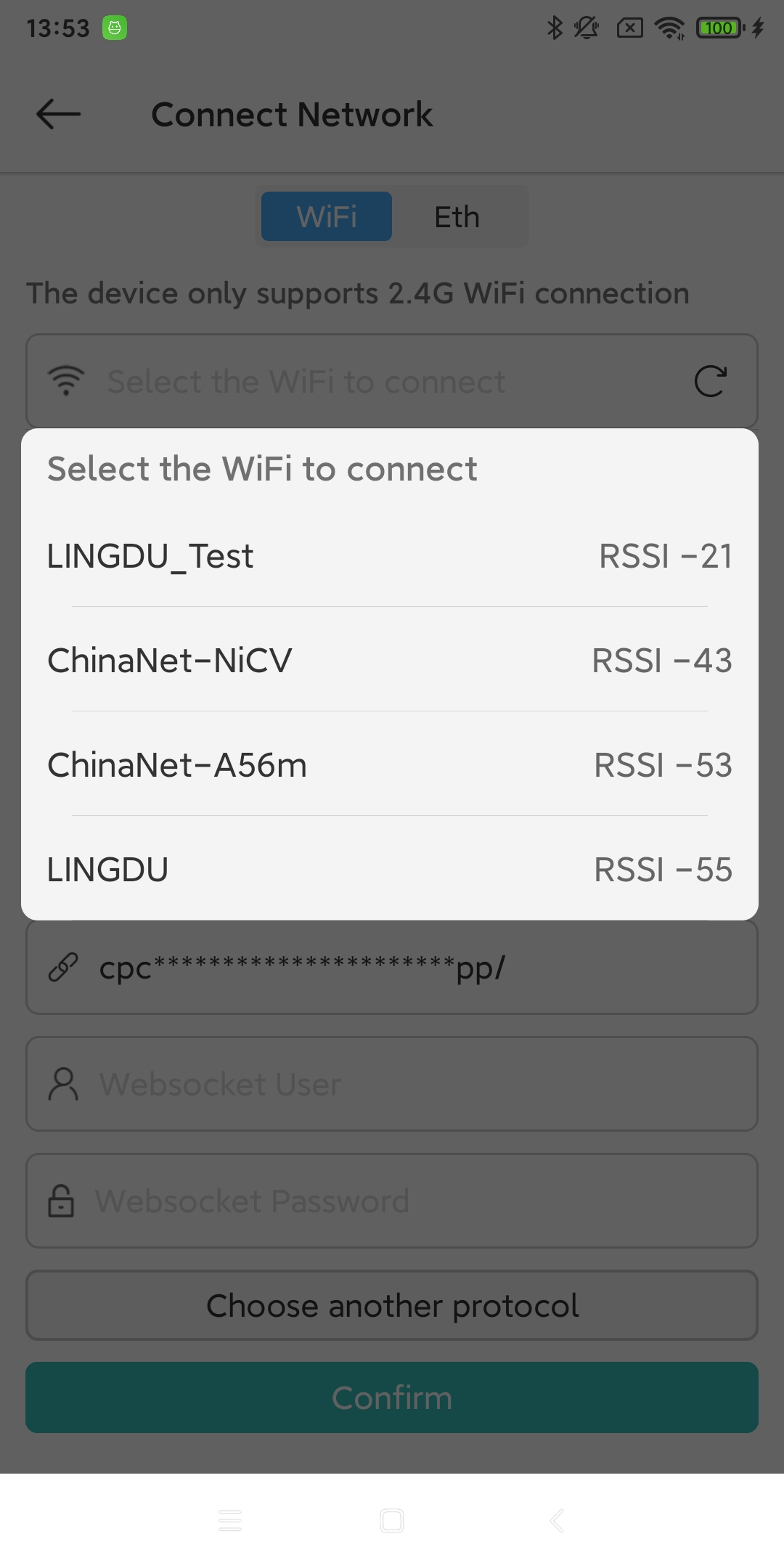Viewport: 784px width, 1568px height.
Task: Select LINGDU_Test network from list
Action: click(390, 556)
